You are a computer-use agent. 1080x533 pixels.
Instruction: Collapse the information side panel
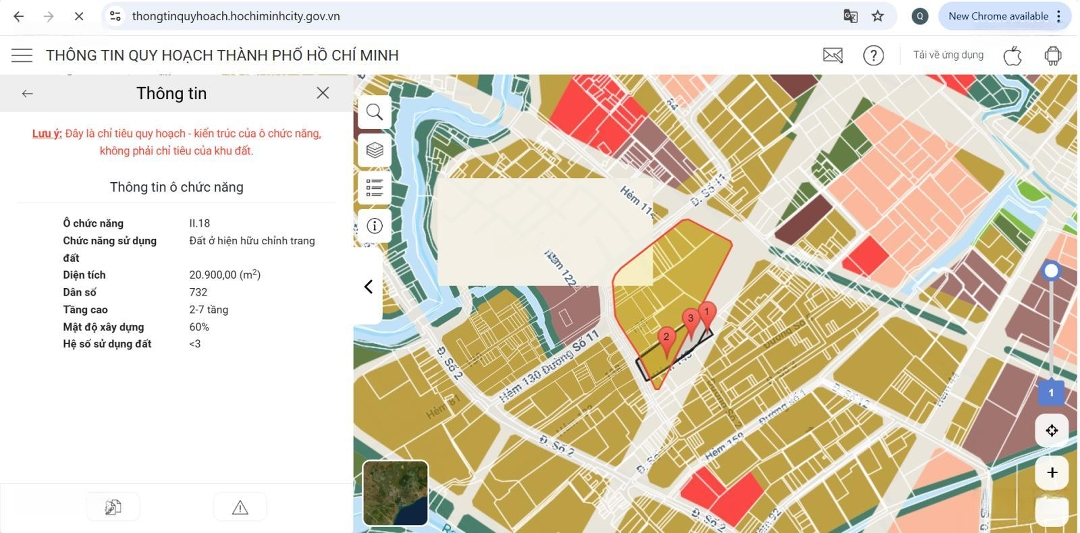point(368,287)
